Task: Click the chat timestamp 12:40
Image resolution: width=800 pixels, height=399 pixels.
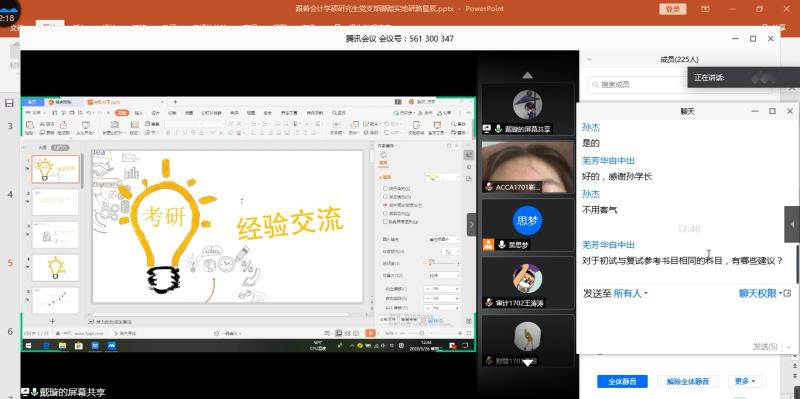Action: pos(688,229)
